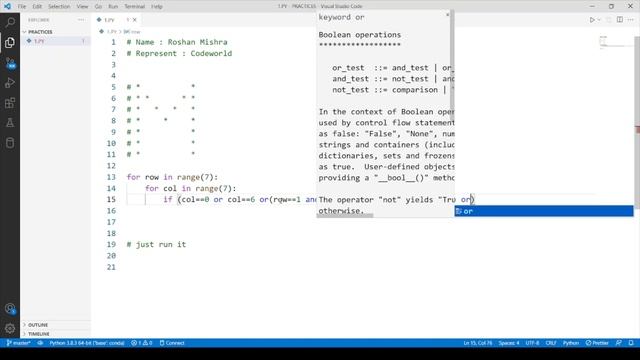The image size is (640, 360).
Task: Click the master branch indicator in the status bar
Action: click(x=18, y=343)
